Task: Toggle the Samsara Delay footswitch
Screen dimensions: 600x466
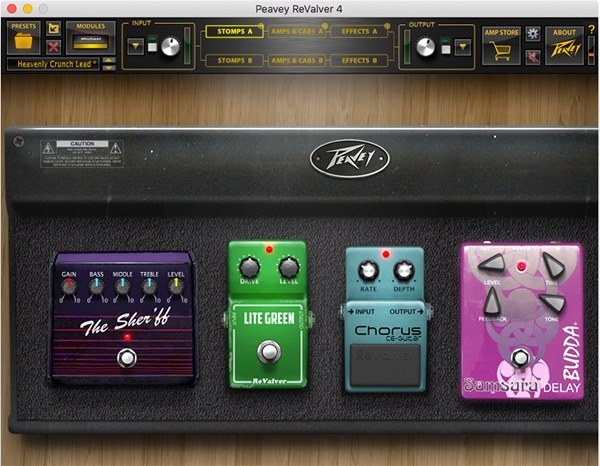Action: pos(520,358)
